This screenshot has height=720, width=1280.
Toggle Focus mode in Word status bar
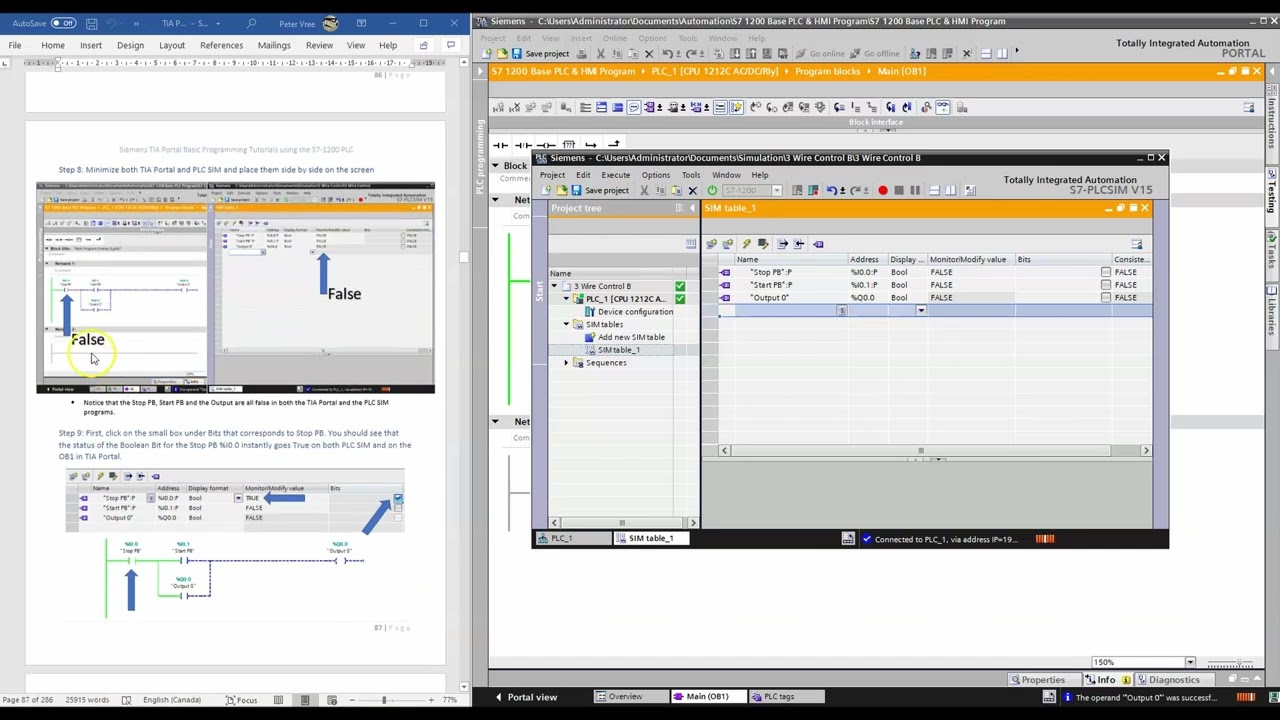(x=241, y=700)
